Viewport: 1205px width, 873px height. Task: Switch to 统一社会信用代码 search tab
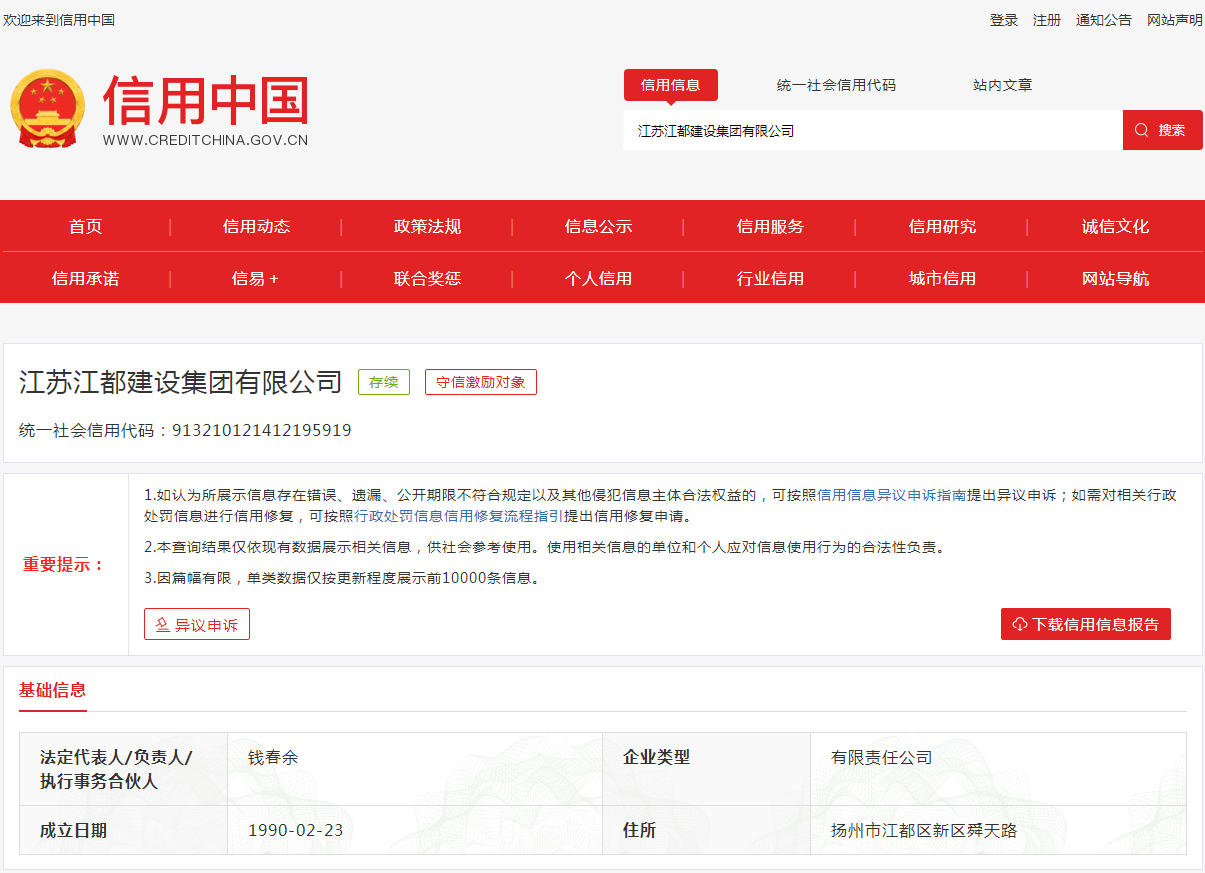pos(836,85)
